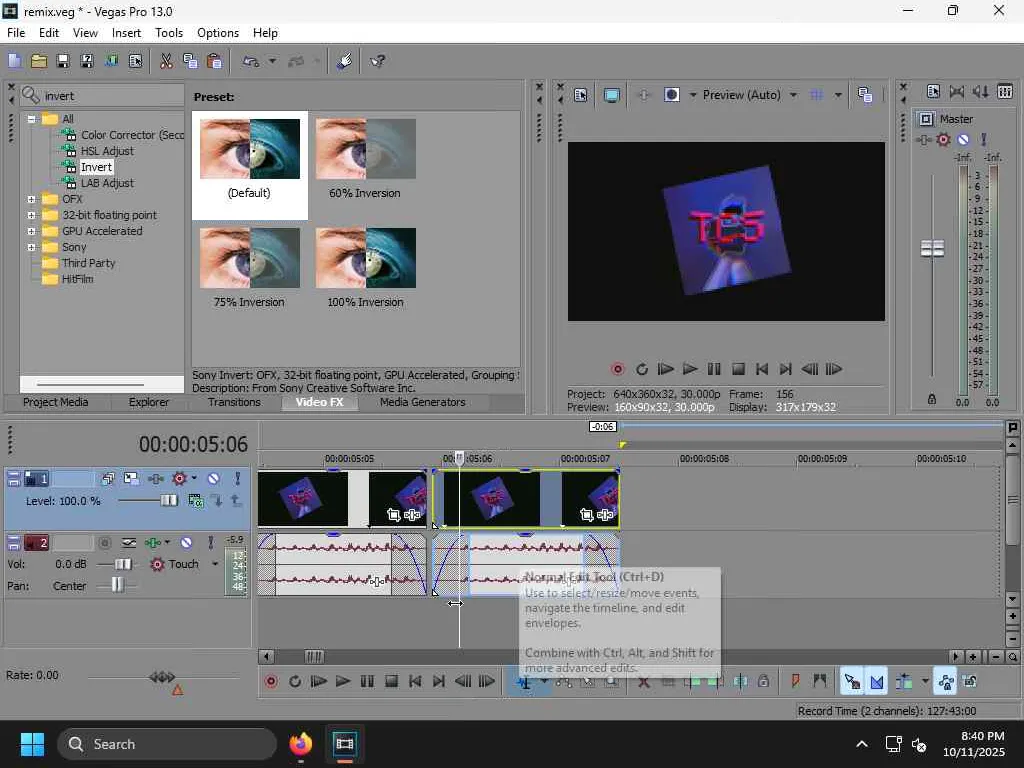This screenshot has width=1024, height=768.
Task: Select the 100% Inversion preset thumbnail
Action: 366,258
